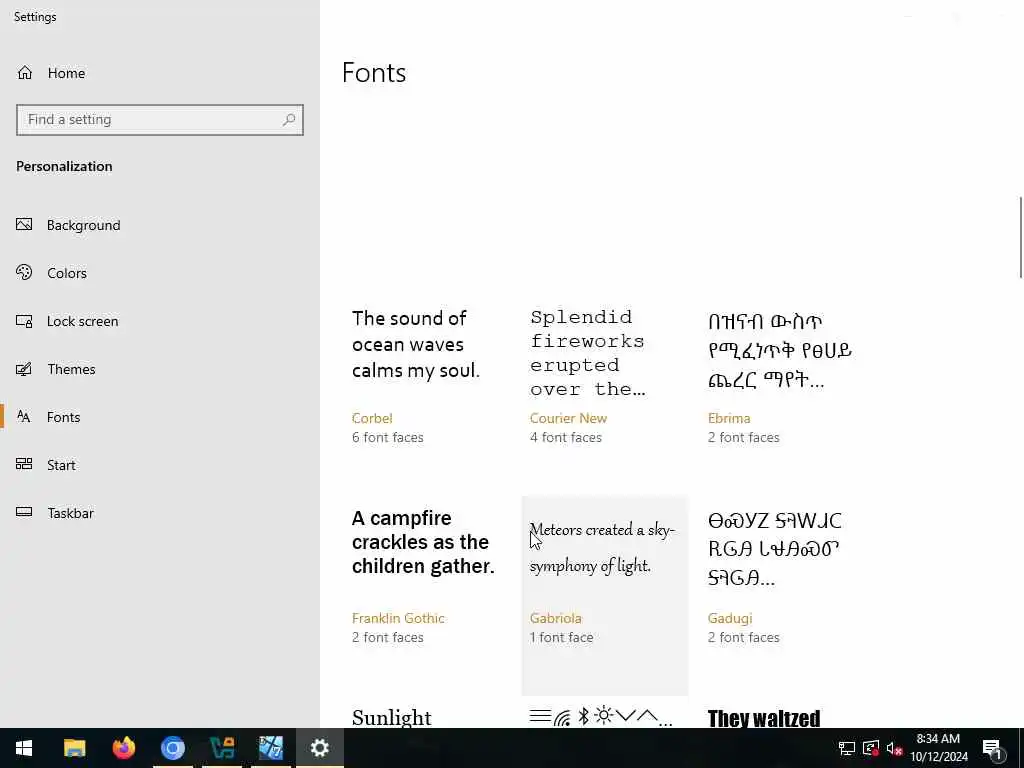Click the network tray icon
The image size is (1024, 768).
tap(847, 748)
